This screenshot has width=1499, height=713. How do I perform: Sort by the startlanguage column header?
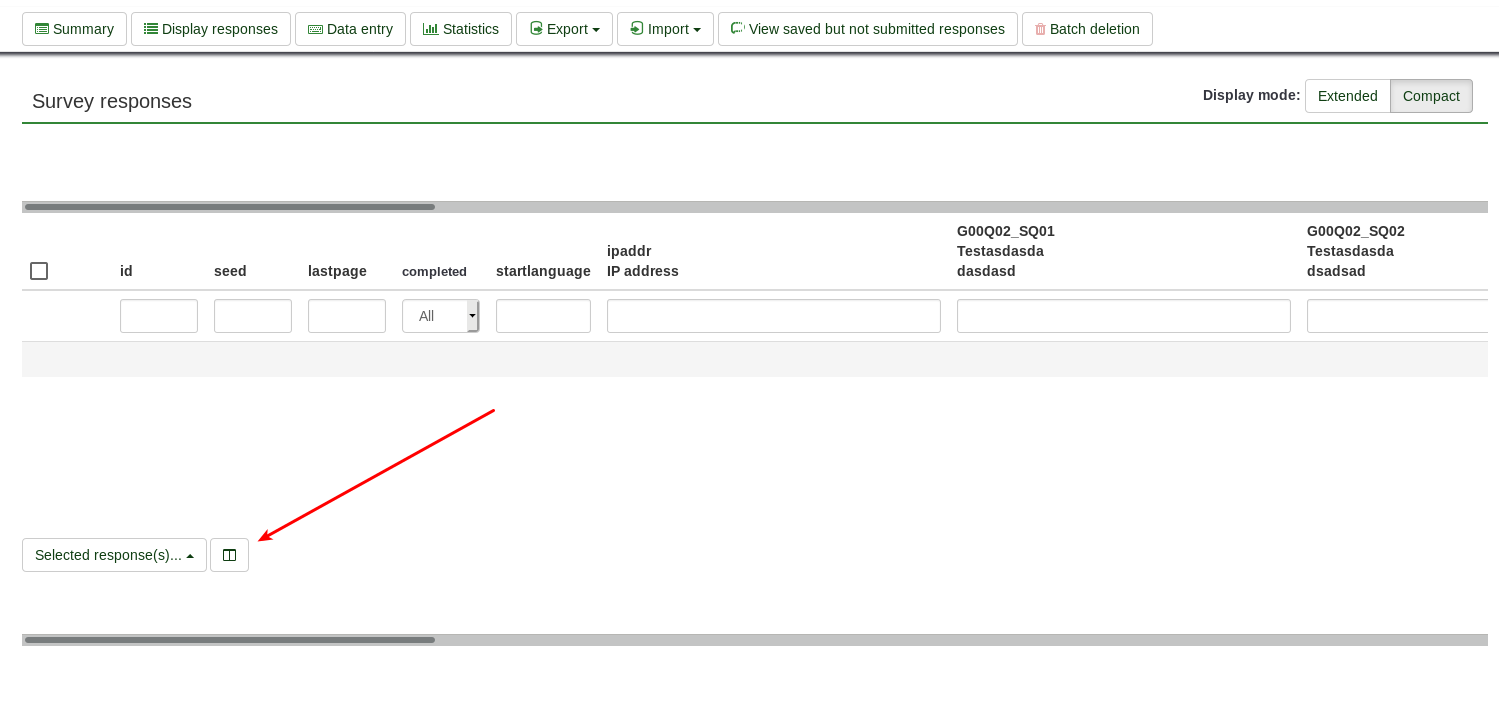click(543, 271)
